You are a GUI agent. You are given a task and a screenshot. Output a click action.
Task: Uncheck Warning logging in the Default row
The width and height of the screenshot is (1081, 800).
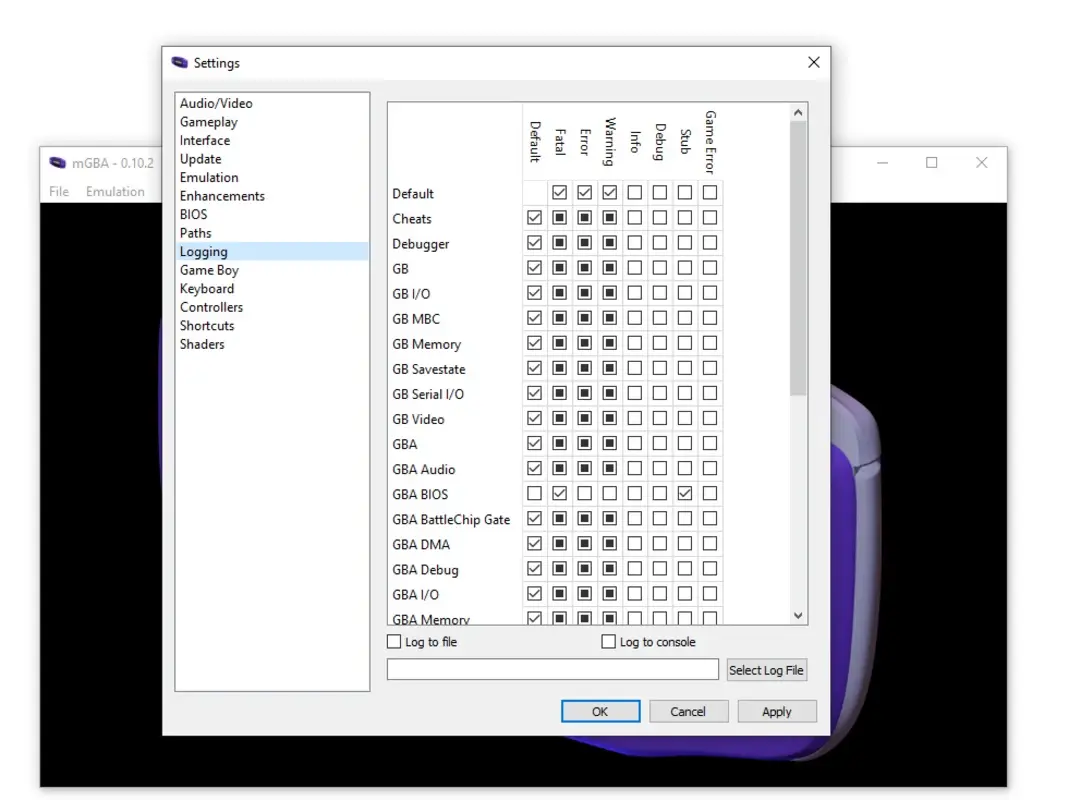(609, 192)
